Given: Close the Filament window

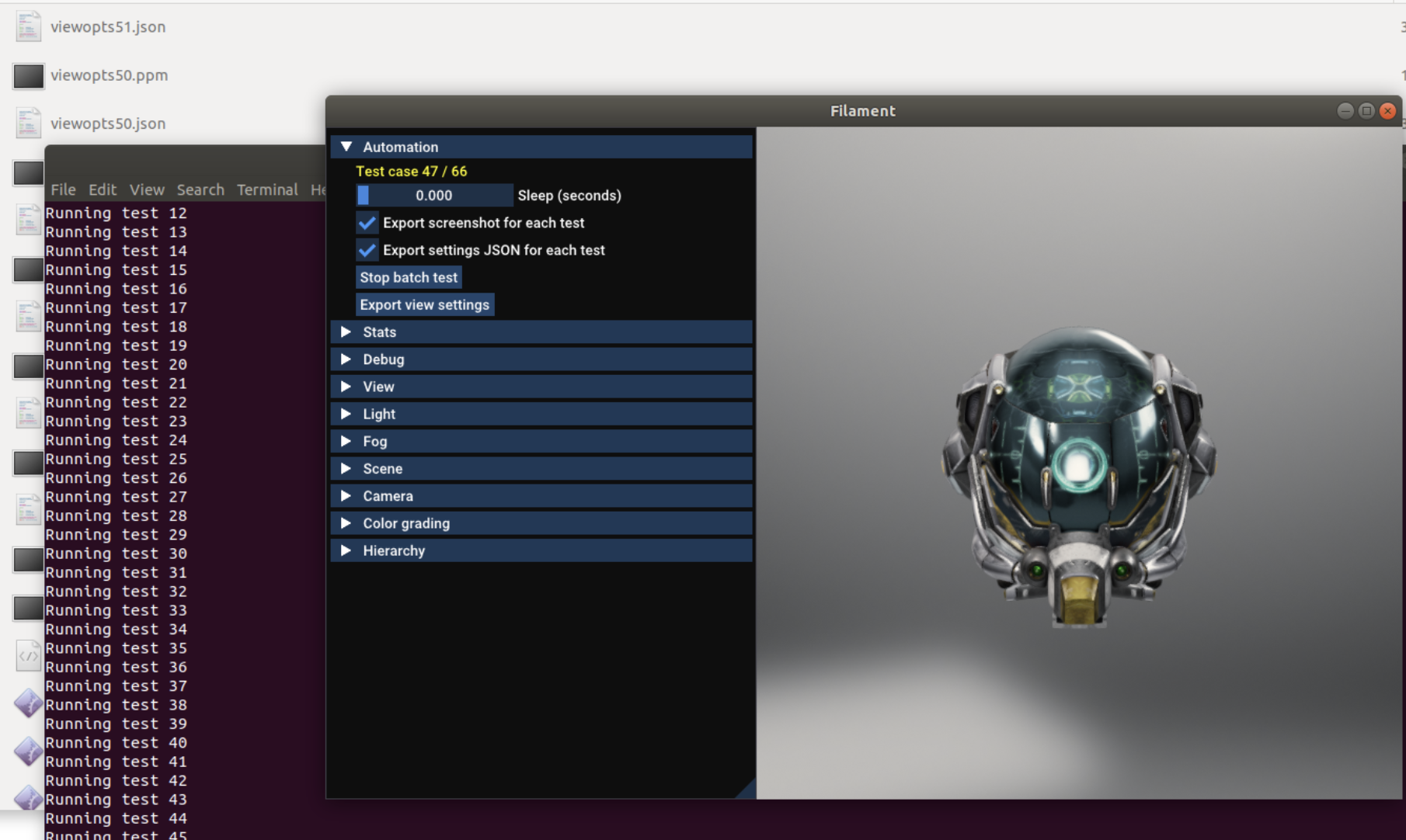Looking at the screenshot, I should tap(1387, 111).
